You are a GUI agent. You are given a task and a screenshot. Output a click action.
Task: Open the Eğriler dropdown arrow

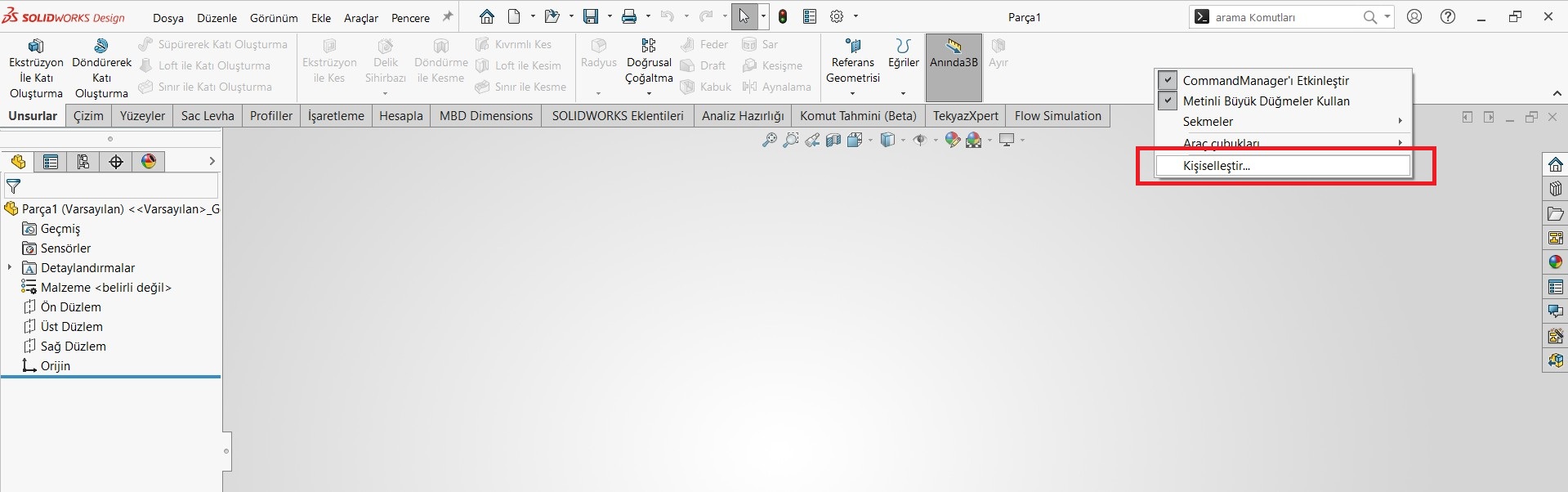[x=903, y=93]
